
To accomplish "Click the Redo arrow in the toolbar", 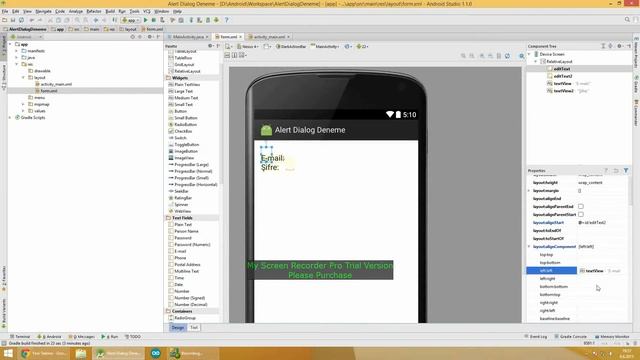I will point(40,20).
